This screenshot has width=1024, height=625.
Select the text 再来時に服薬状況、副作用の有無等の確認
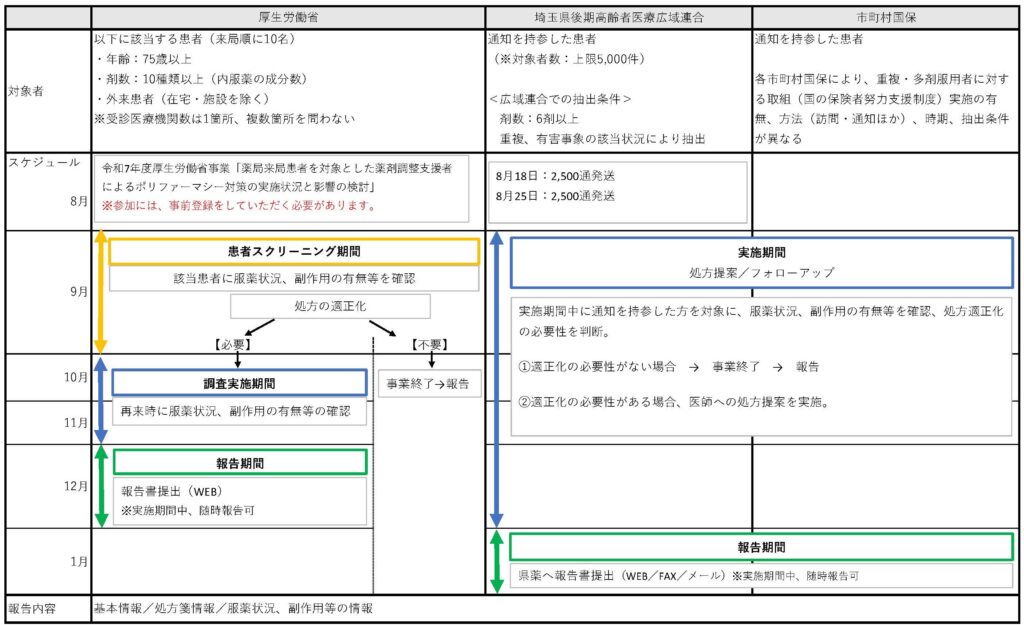235,411
